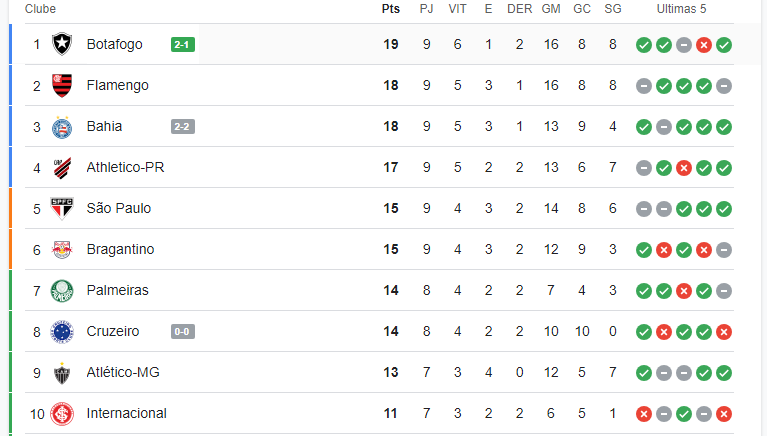Click the Internacional club crest
The image size is (767, 436).
coord(62,414)
